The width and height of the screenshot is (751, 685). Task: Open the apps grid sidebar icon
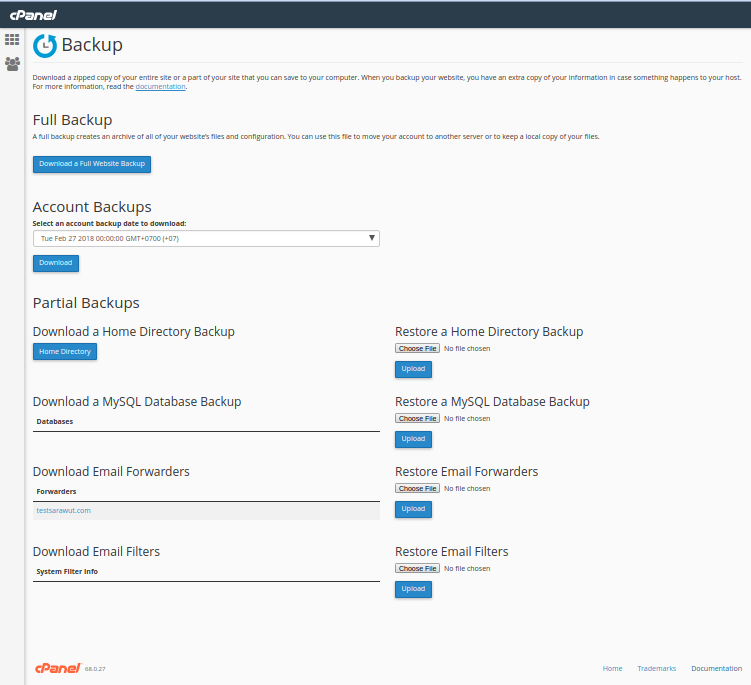pyautogui.click(x=12, y=40)
